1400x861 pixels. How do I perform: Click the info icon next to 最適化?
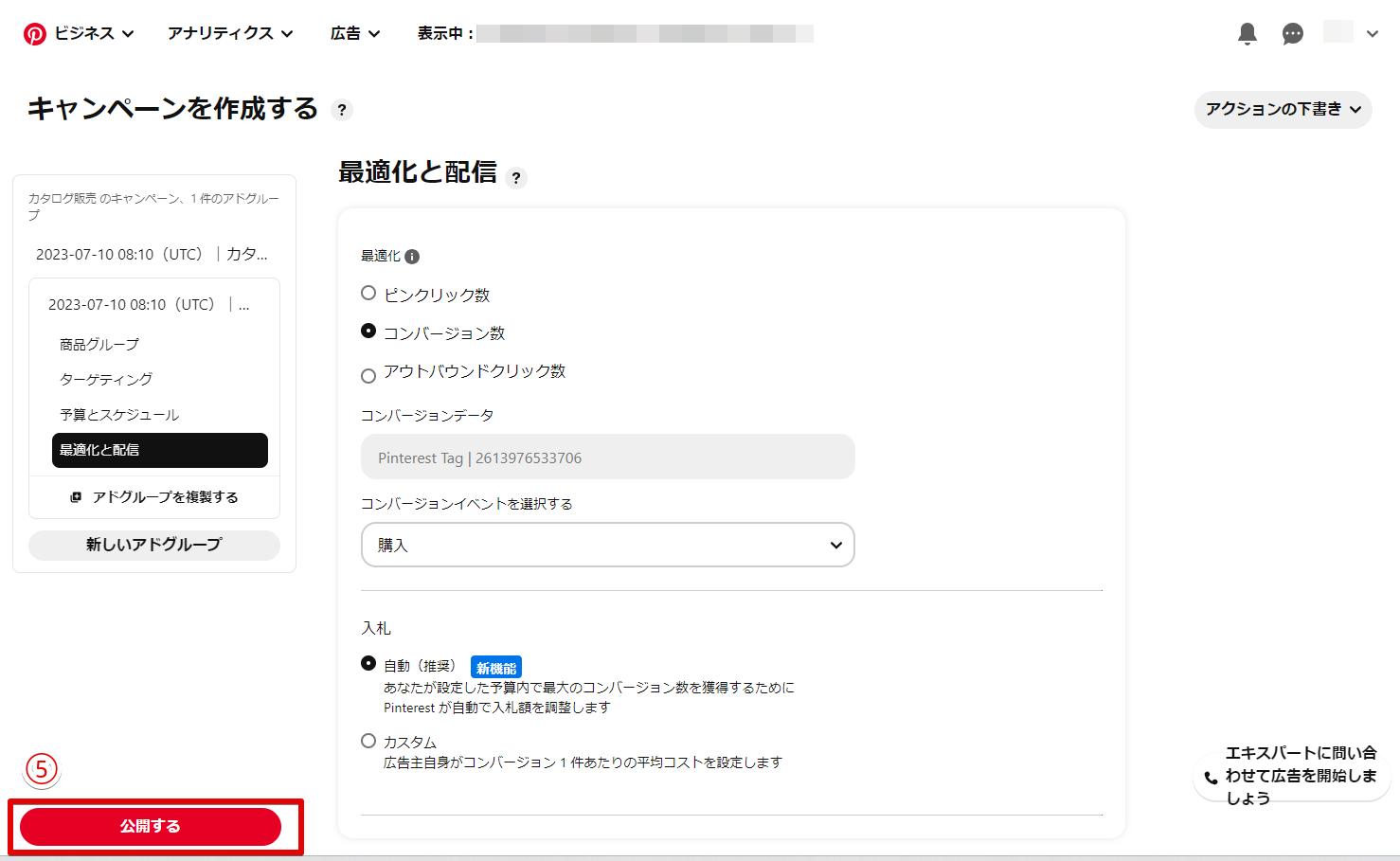pos(412,257)
